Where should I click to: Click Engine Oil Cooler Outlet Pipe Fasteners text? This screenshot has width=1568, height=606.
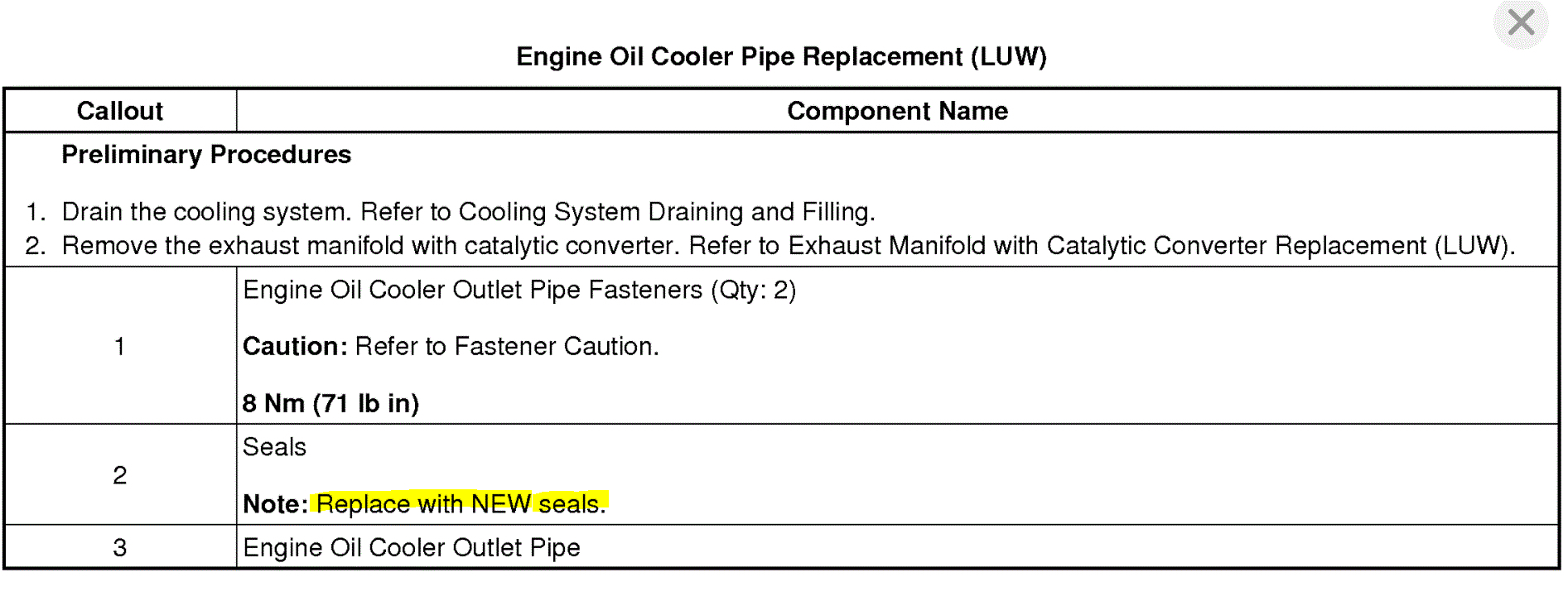pos(519,290)
